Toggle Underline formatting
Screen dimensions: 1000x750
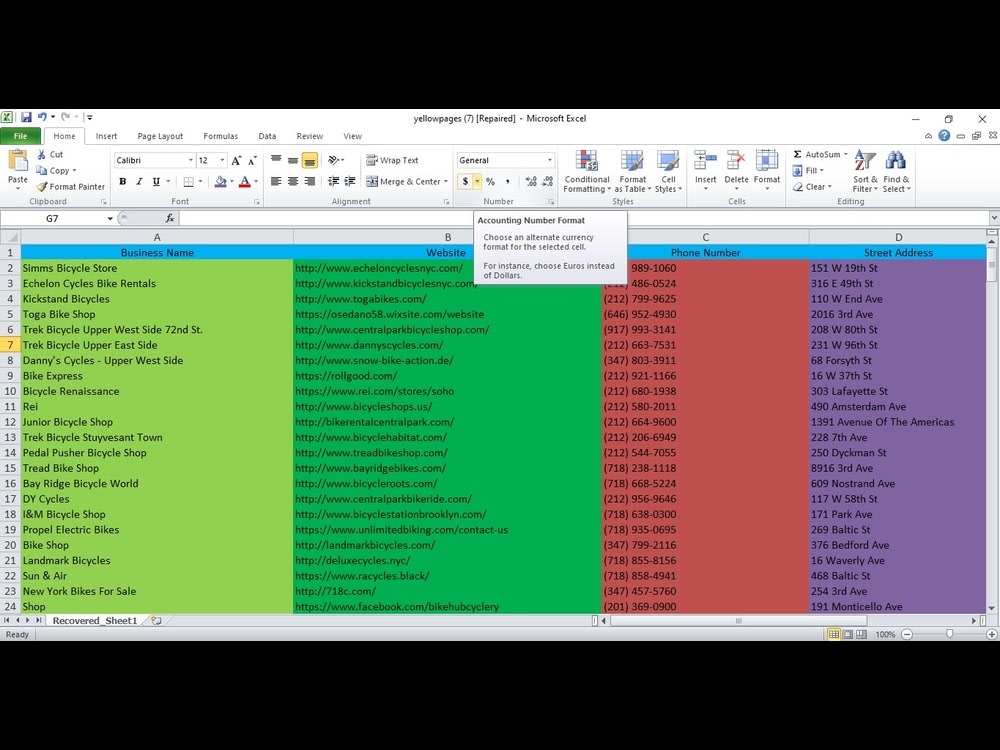(156, 182)
